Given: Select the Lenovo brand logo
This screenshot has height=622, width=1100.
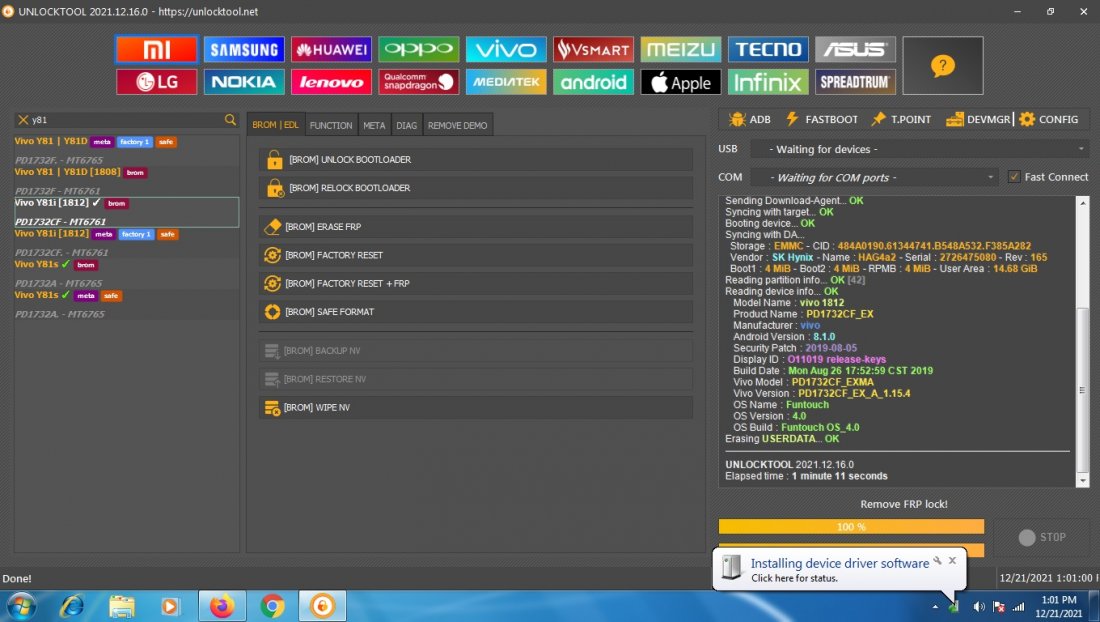Looking at the screenshot, I should click(x=331, y=82).
